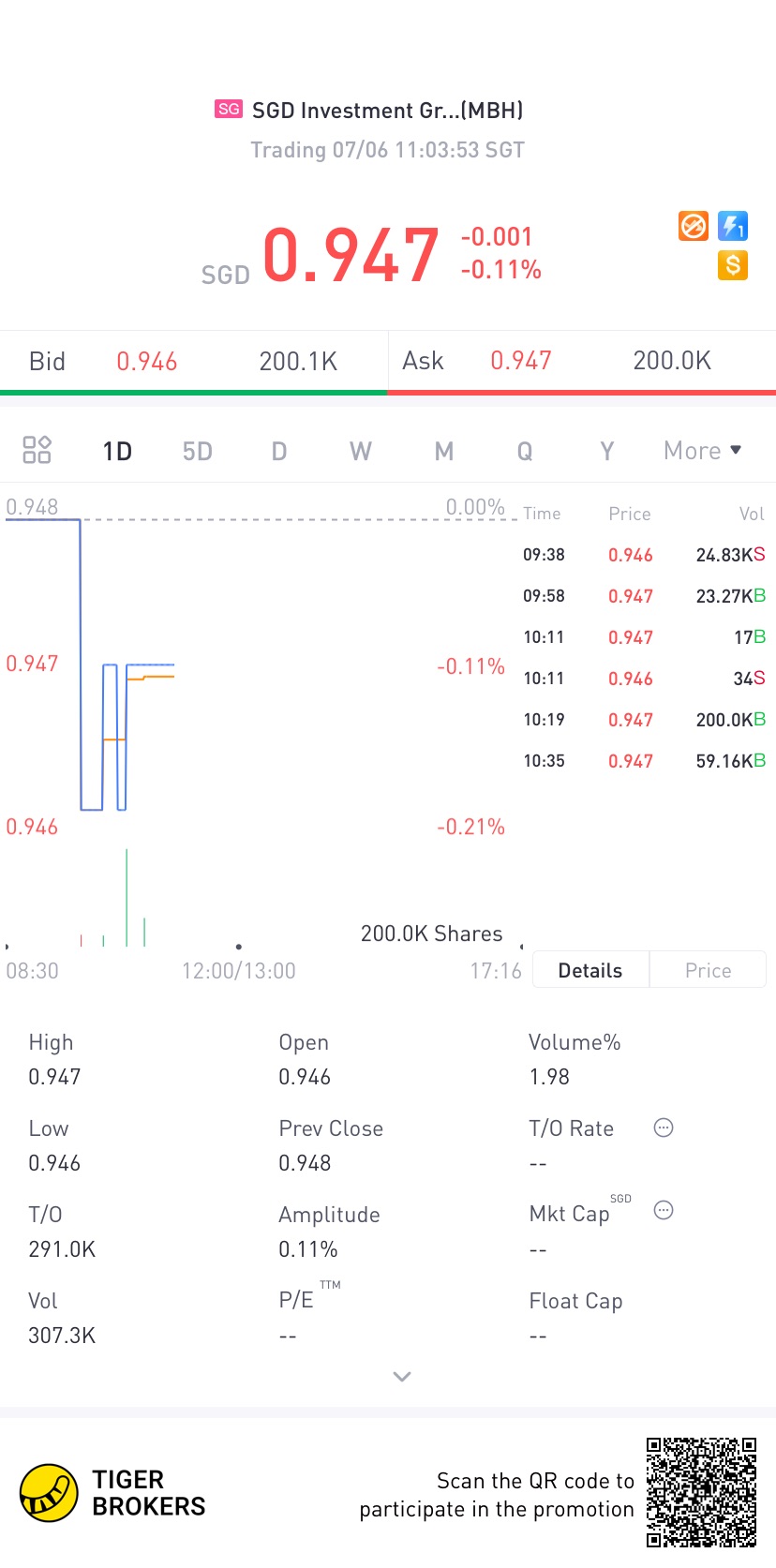The width and height of the screenshot is (776, 1568).
Task: Switch to the Details view
Action: 590,970
